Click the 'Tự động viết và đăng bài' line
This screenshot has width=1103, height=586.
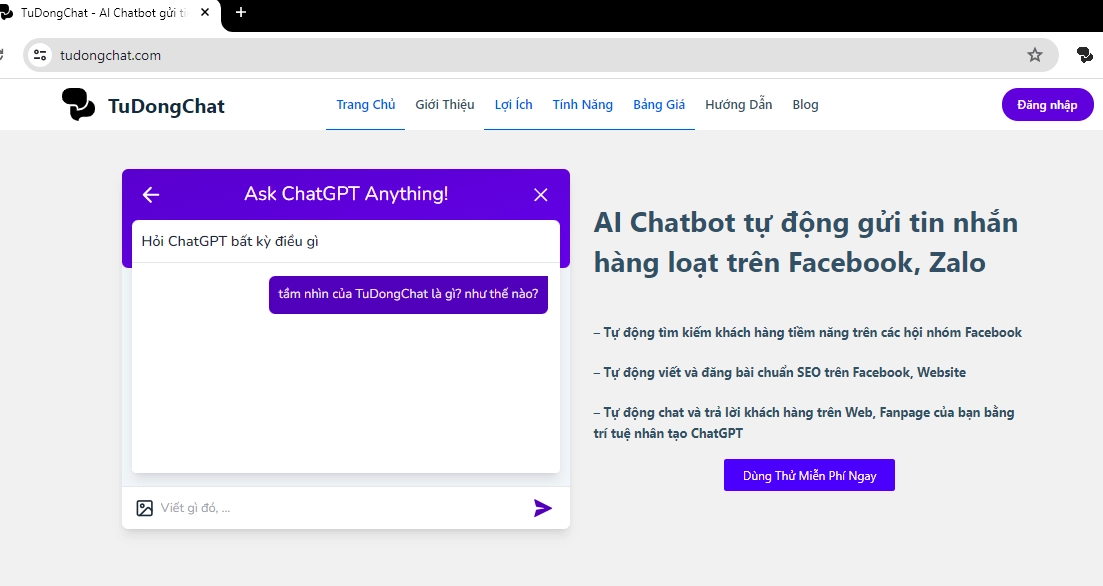tap(779, 373)
